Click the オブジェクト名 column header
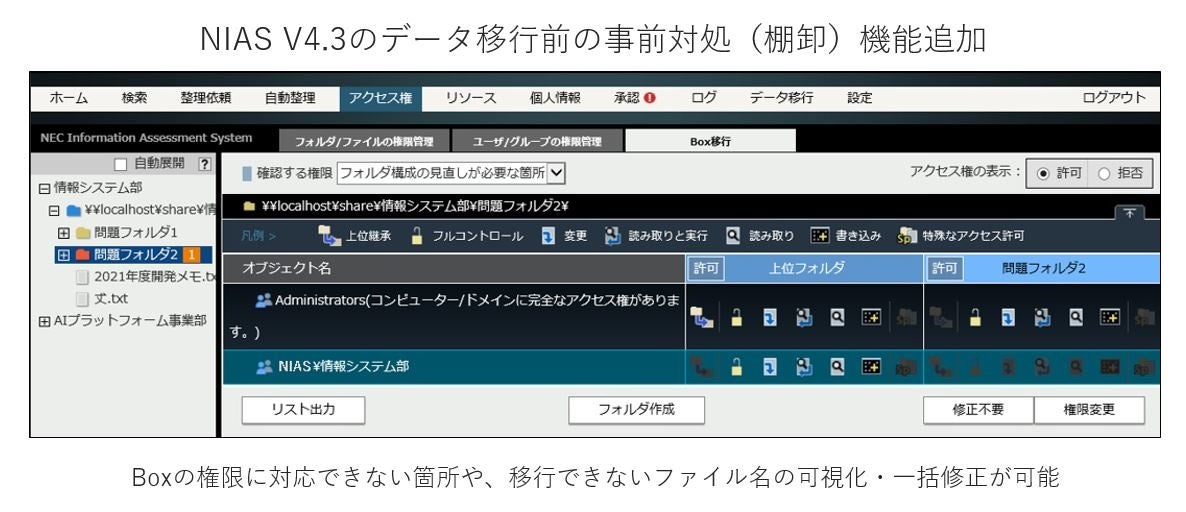The height and width of the screenshot is (512, 1186). click(x=453, y=268)
